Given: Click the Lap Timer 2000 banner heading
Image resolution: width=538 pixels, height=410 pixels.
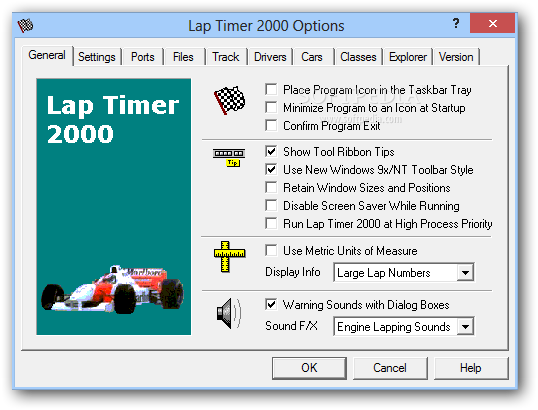Looking at the screenshot, I should pyautogui.click(x=113, y=119).
